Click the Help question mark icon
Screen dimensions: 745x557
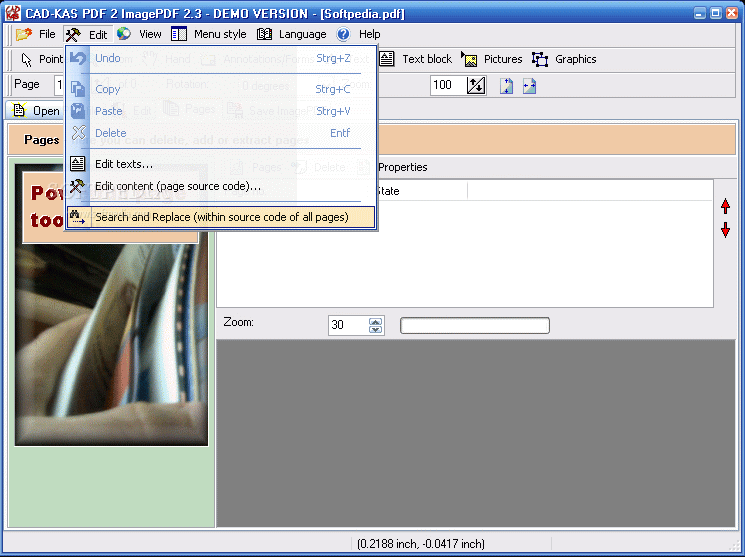pyautogui.click(x=343, y=34)
